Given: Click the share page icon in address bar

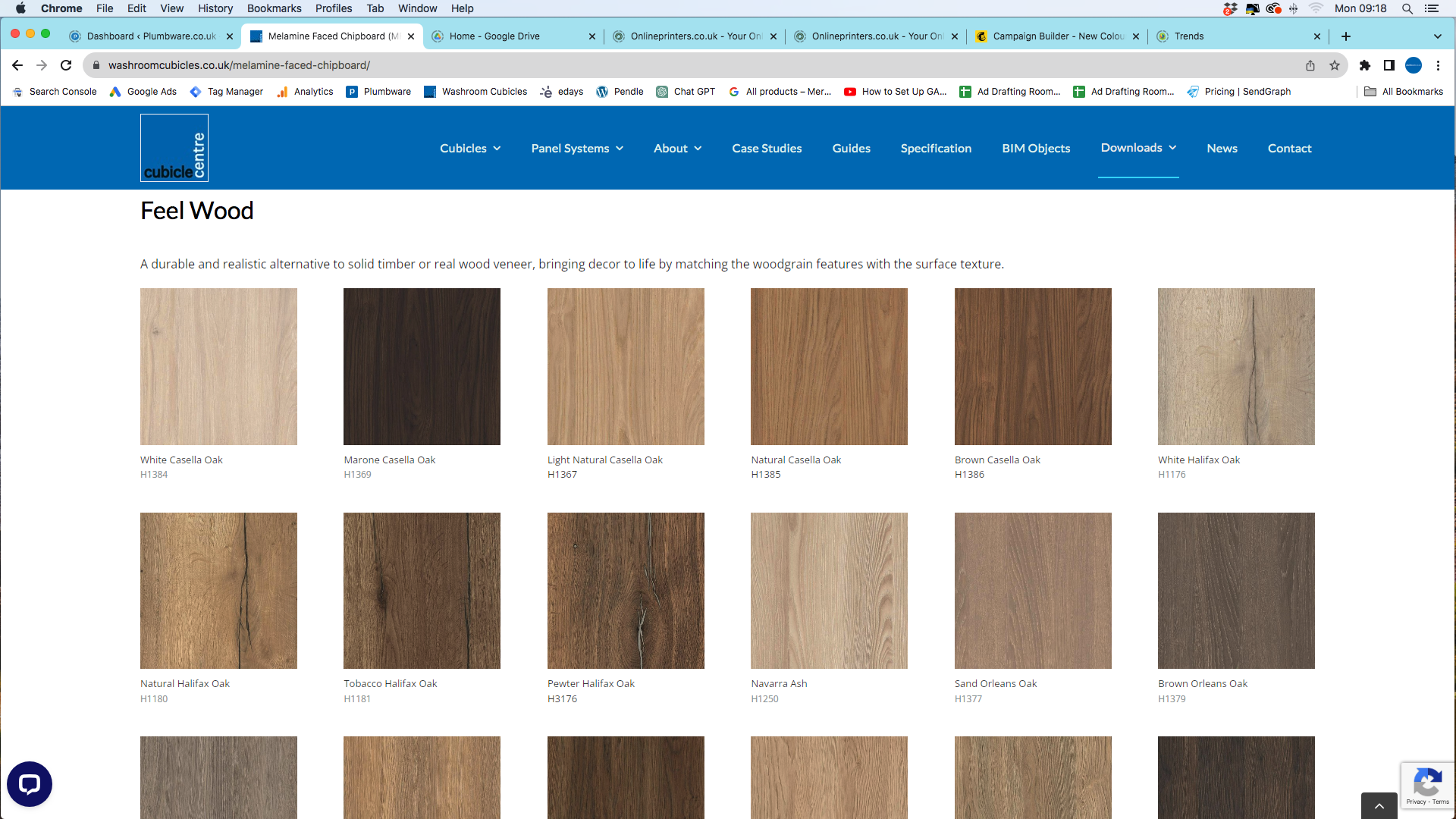Looking at the screenshot, I should 1310,65.
